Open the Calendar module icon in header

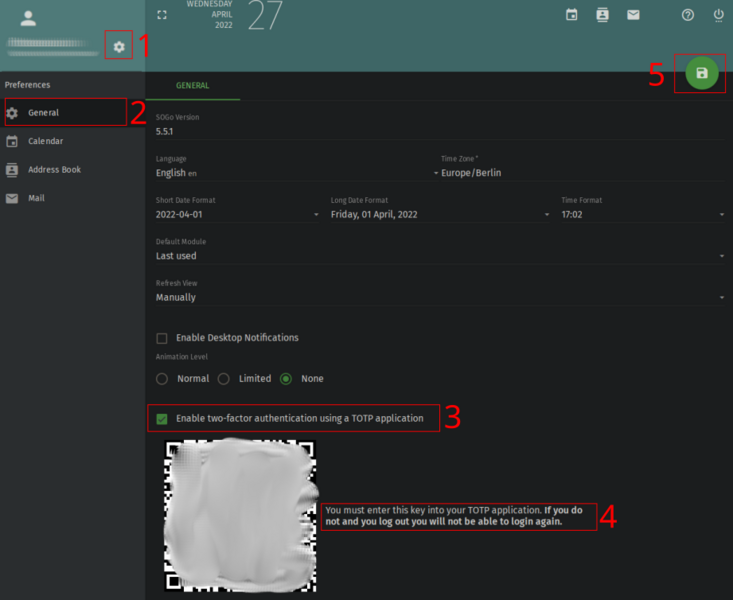click(571, 15)
